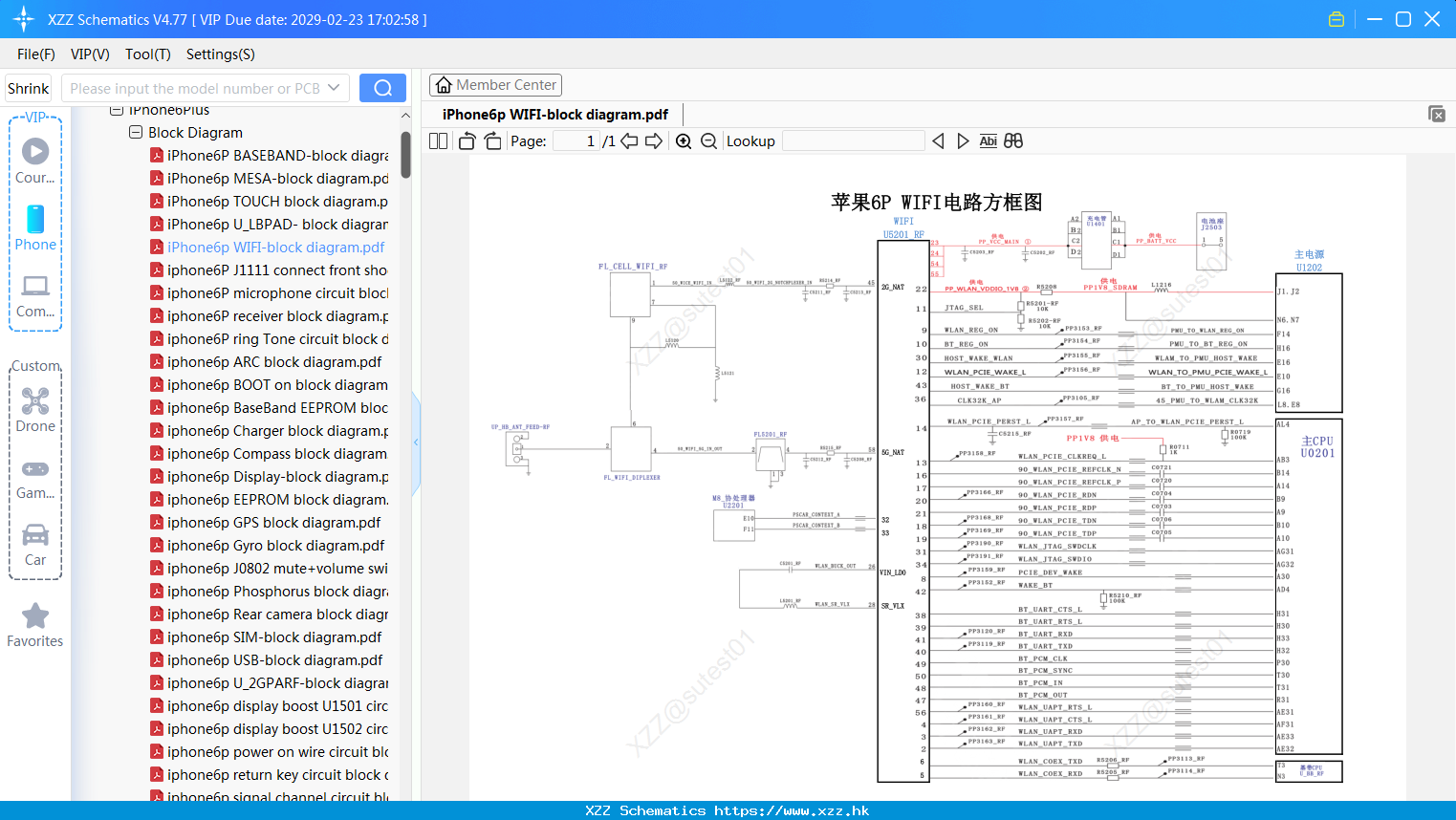The width and height of the screenshot is (1456, 820).
Task: Rotate page counterclockwise
Action: tap(467, 140)
